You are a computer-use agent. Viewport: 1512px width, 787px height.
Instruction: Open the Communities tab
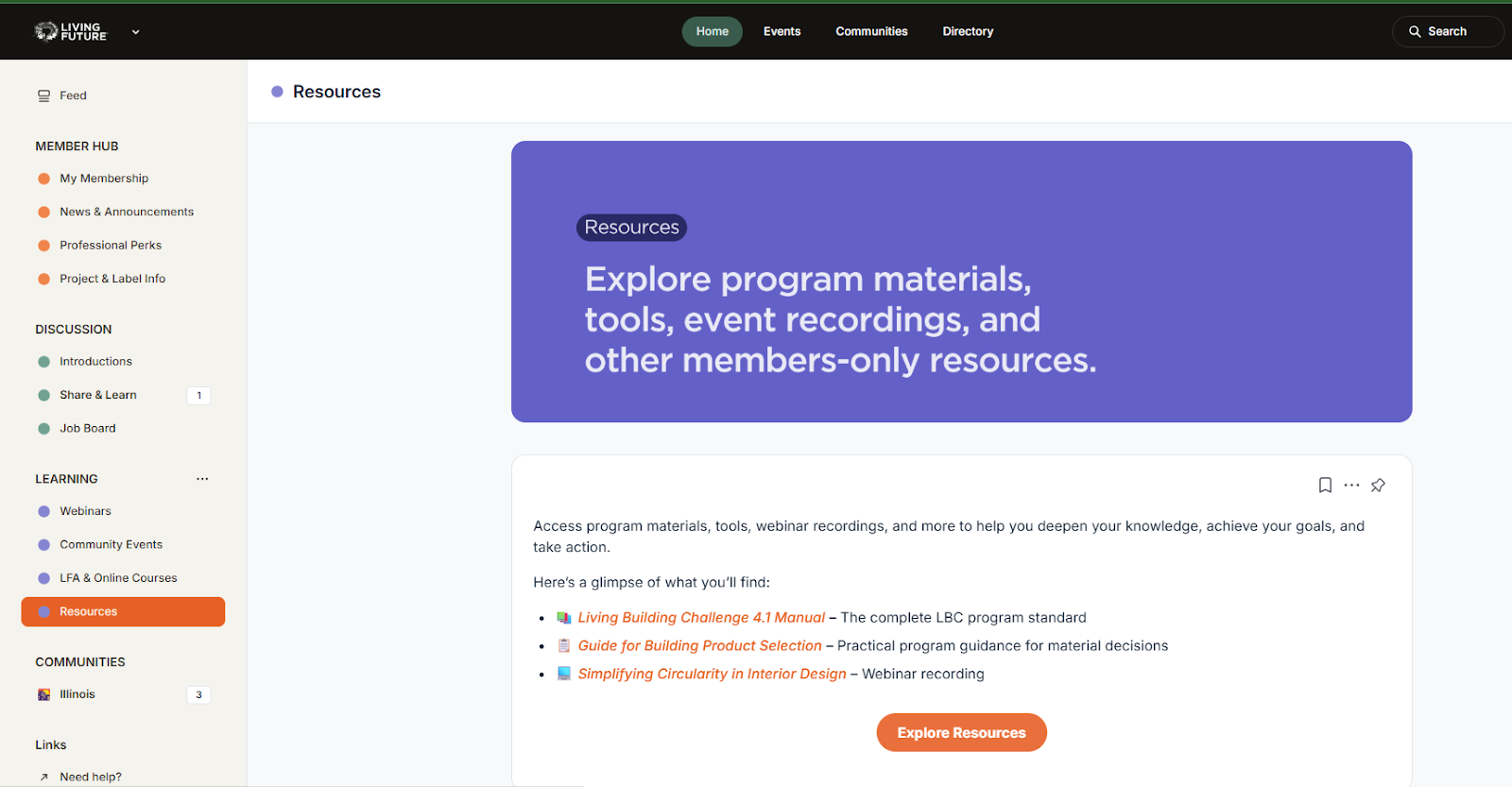tap(871, 31)
